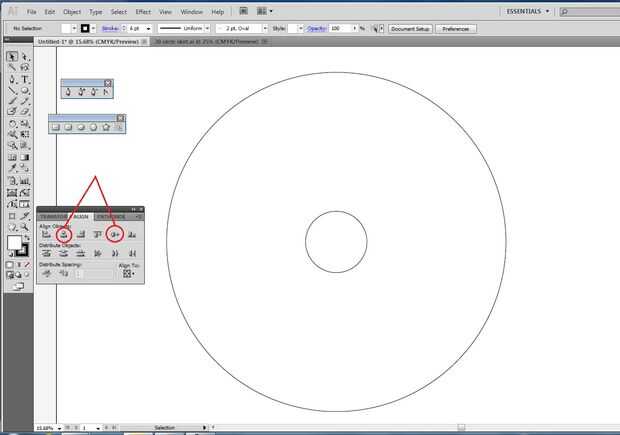Viewport: 620px width, 435px height.
Task: Click Vertical Align Top in Align panel
Action: (x=98, y=235)
